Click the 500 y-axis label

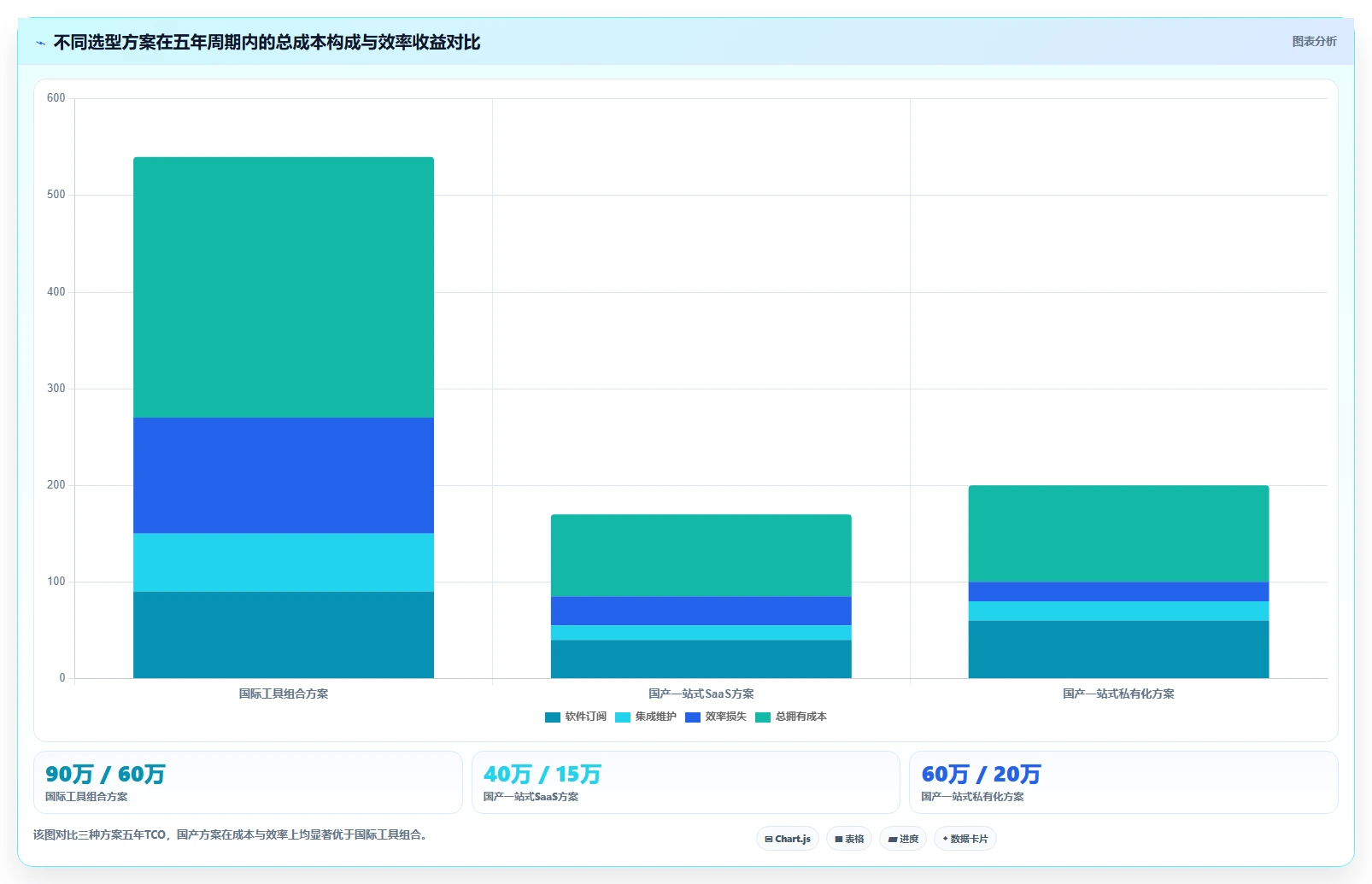(56, 195)
